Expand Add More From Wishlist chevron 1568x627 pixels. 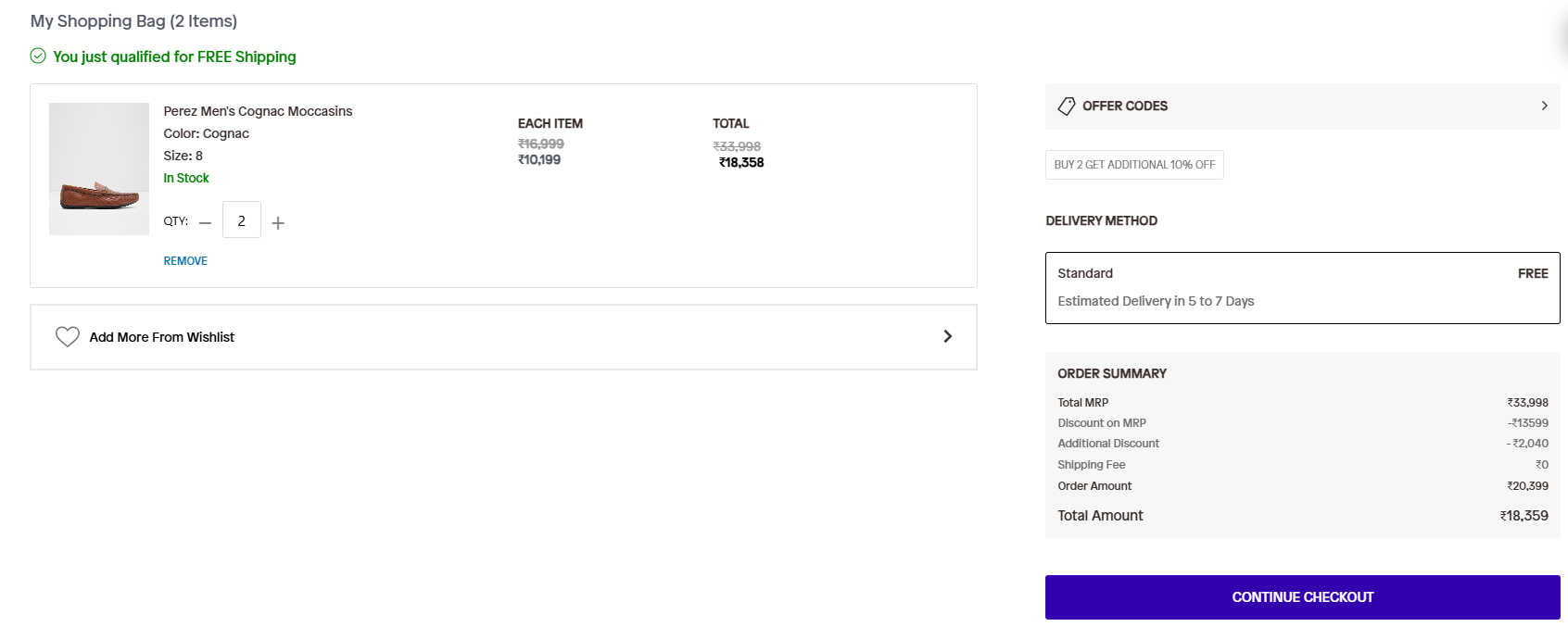947,336
